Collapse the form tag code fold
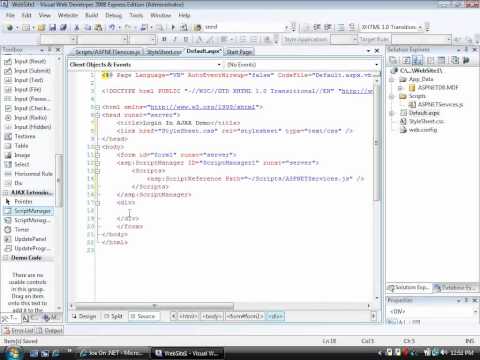The width and height of the screenshot is (480, 360). 98,155
